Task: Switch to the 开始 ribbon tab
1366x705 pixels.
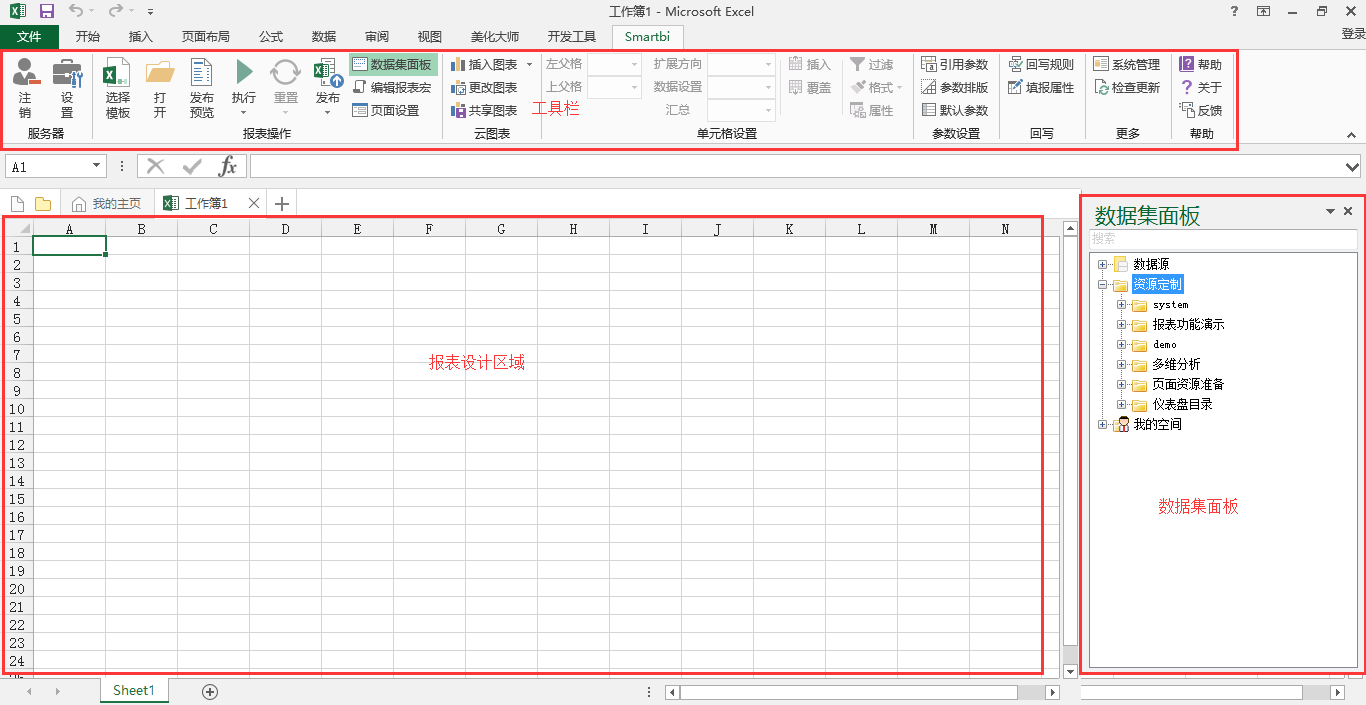Action: pyautogui.click(x=88, y=37)
